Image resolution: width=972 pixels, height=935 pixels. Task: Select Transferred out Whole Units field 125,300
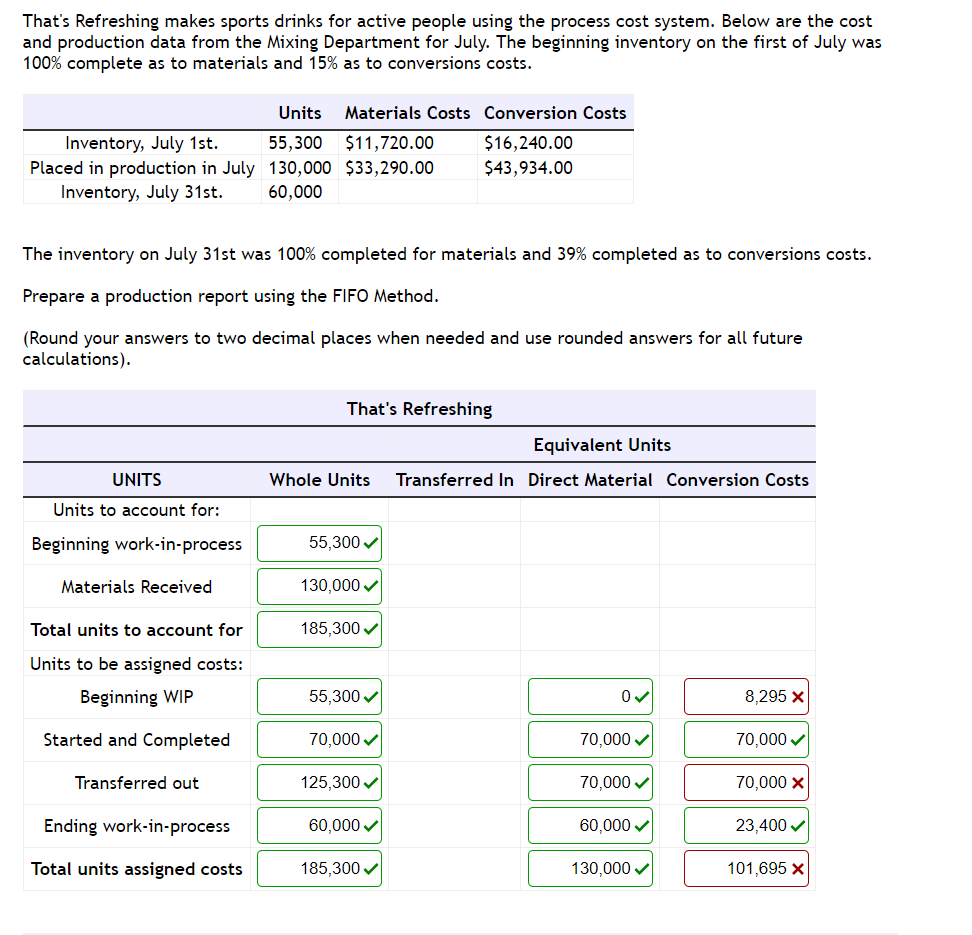[319, 782]
